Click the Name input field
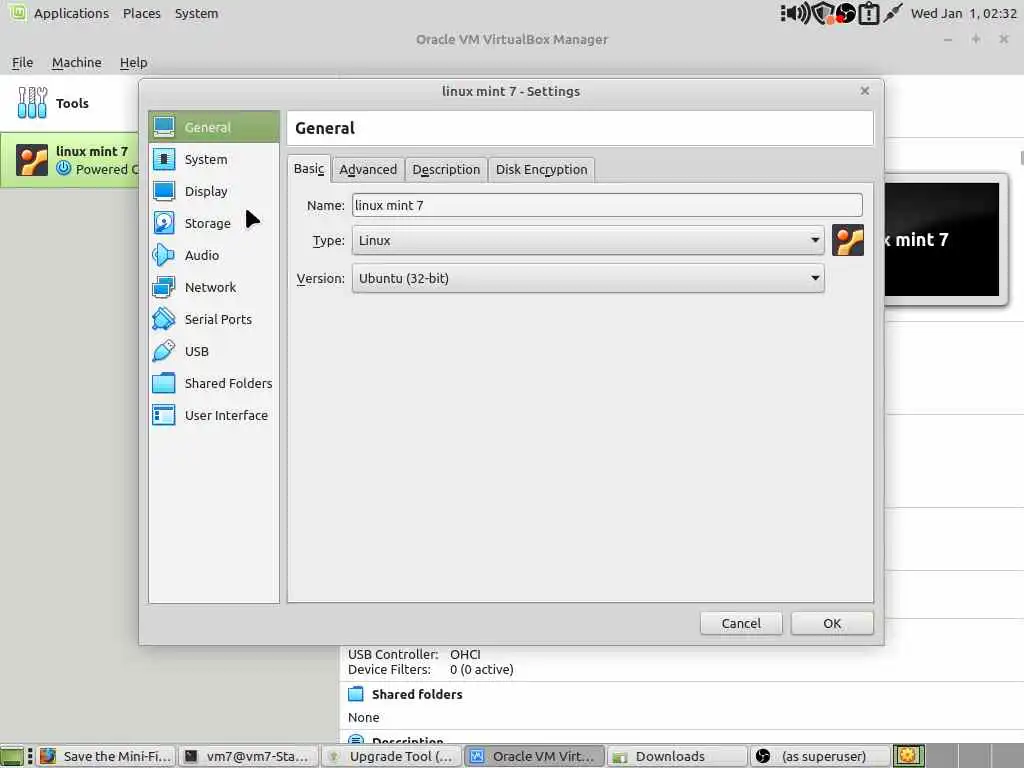Image resolution: width=1024 pixels, height=768 pixels. (x=607, y=205)
